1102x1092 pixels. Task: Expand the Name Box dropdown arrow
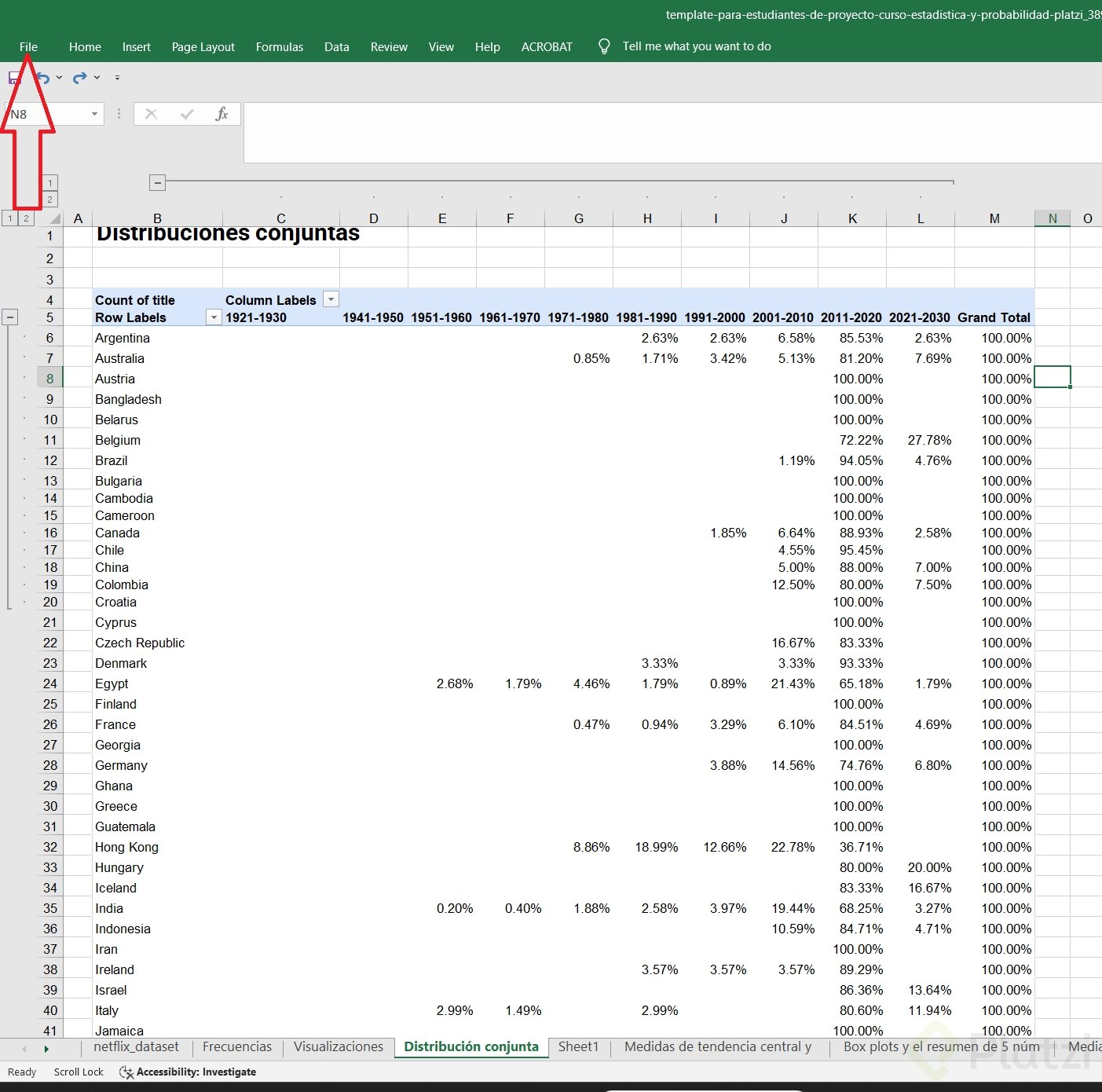click(94, 114)
